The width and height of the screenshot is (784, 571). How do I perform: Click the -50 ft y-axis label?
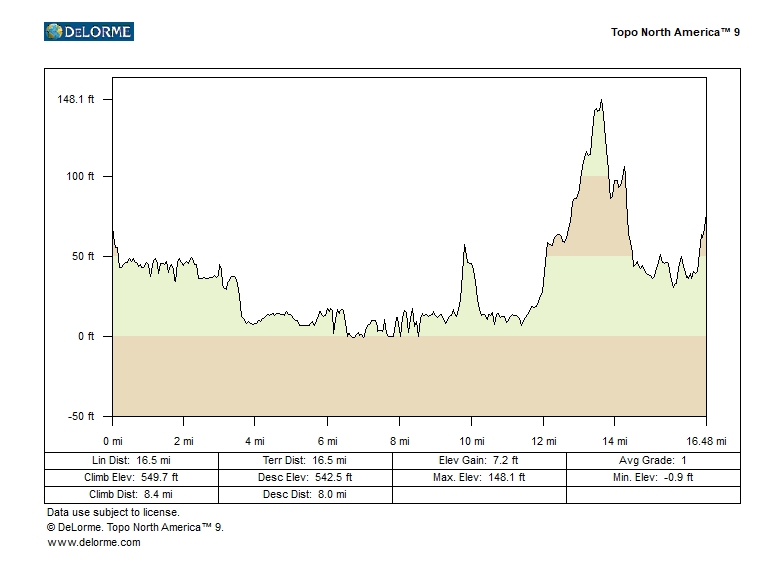pyautogui.click(x=82, y=416)
